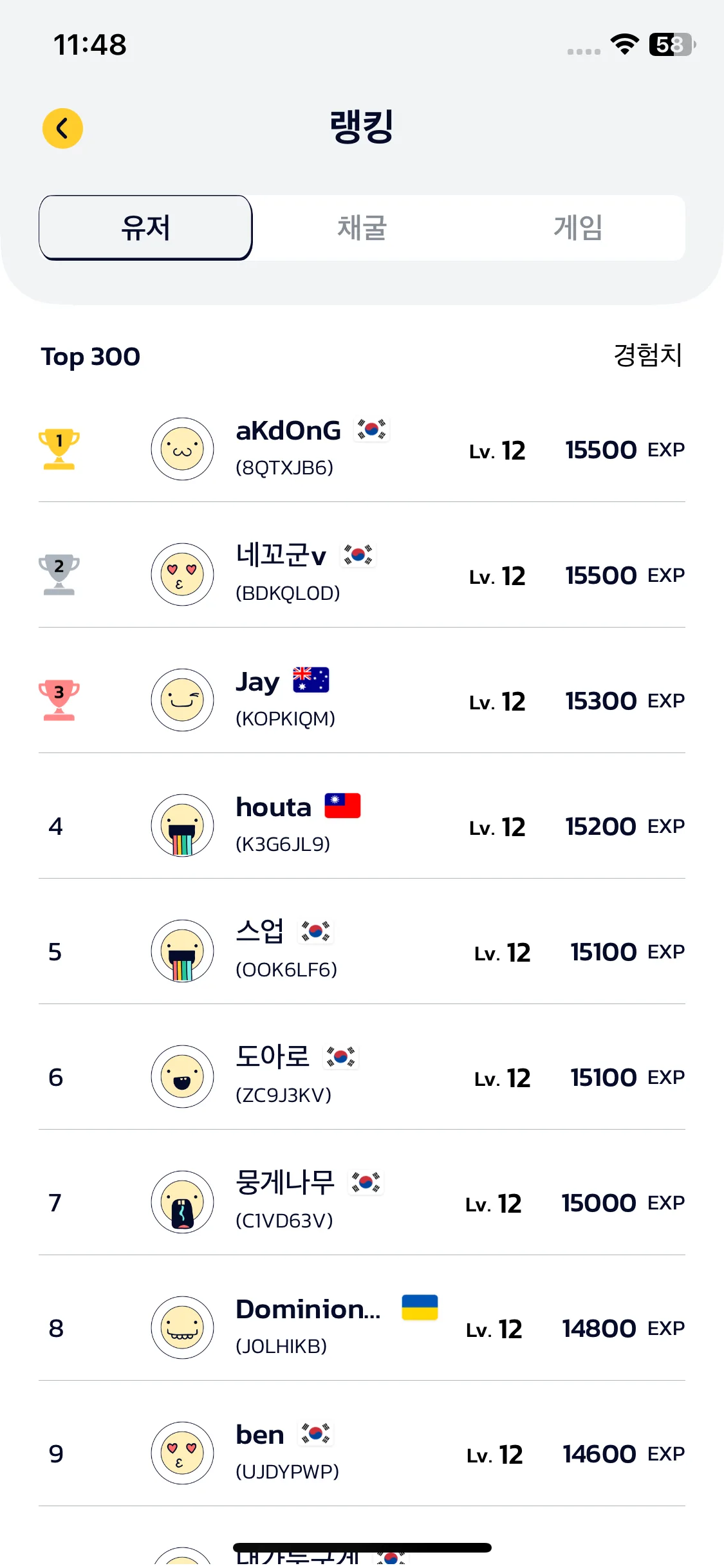The height and width of the screenshot is (1568, 724).
Task: Click the silver second-place trophy icon
Action: (x=59, y=574)
